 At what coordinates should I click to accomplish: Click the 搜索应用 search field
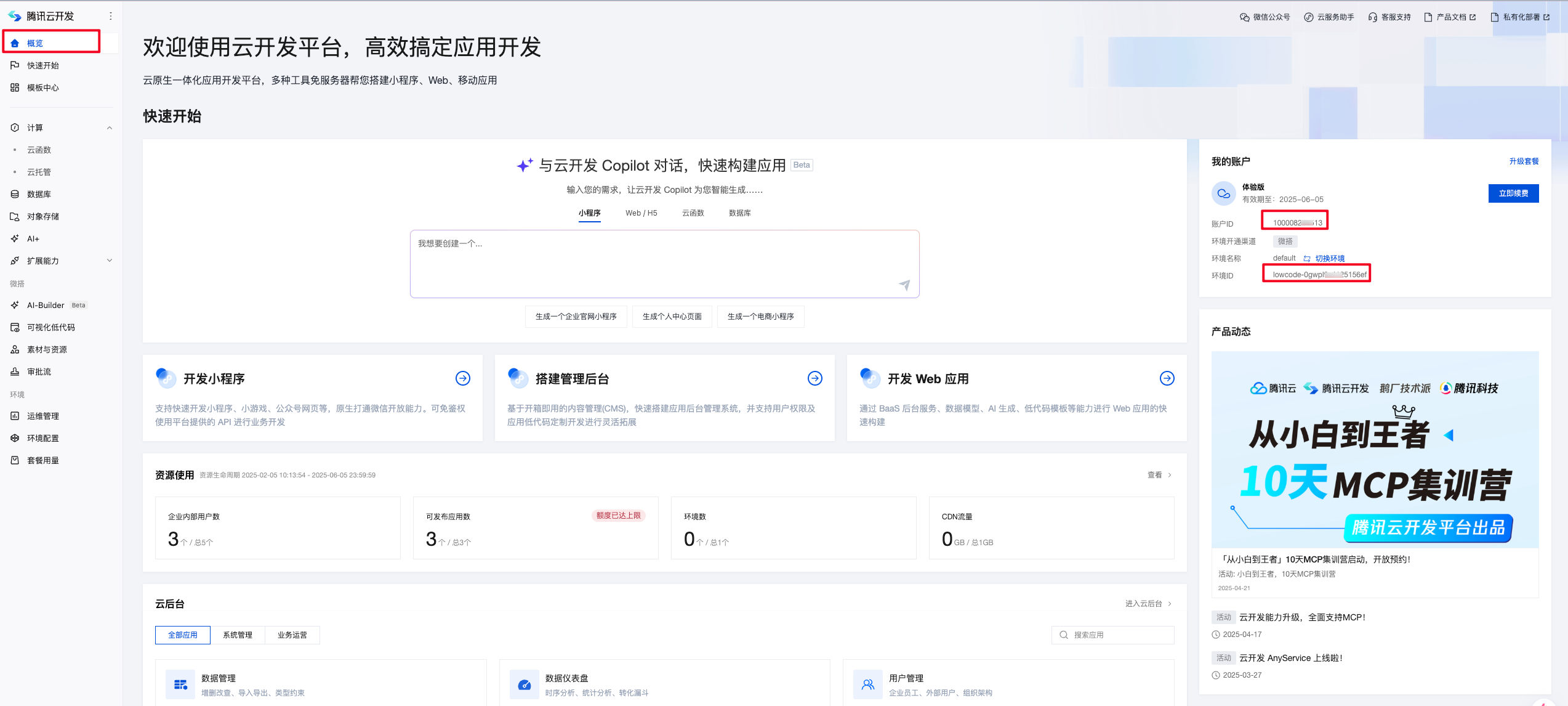point(1113,635)
